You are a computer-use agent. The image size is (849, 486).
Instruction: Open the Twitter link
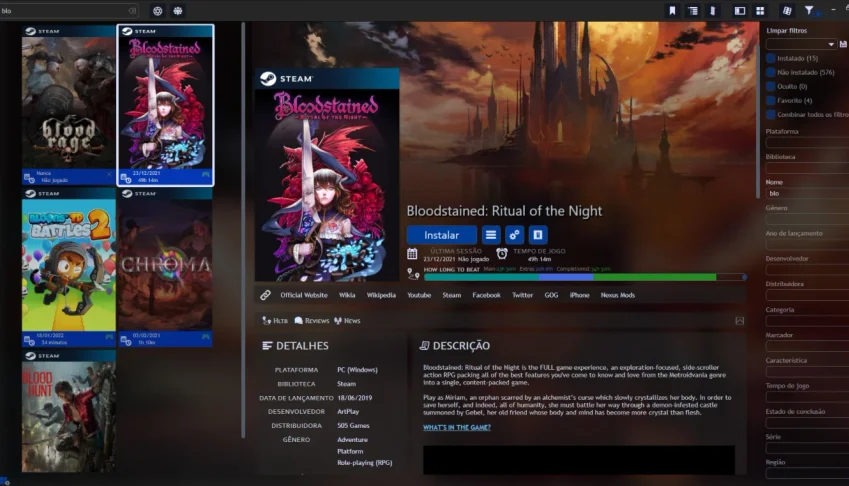pyautogui.click(x=523, y=295)
